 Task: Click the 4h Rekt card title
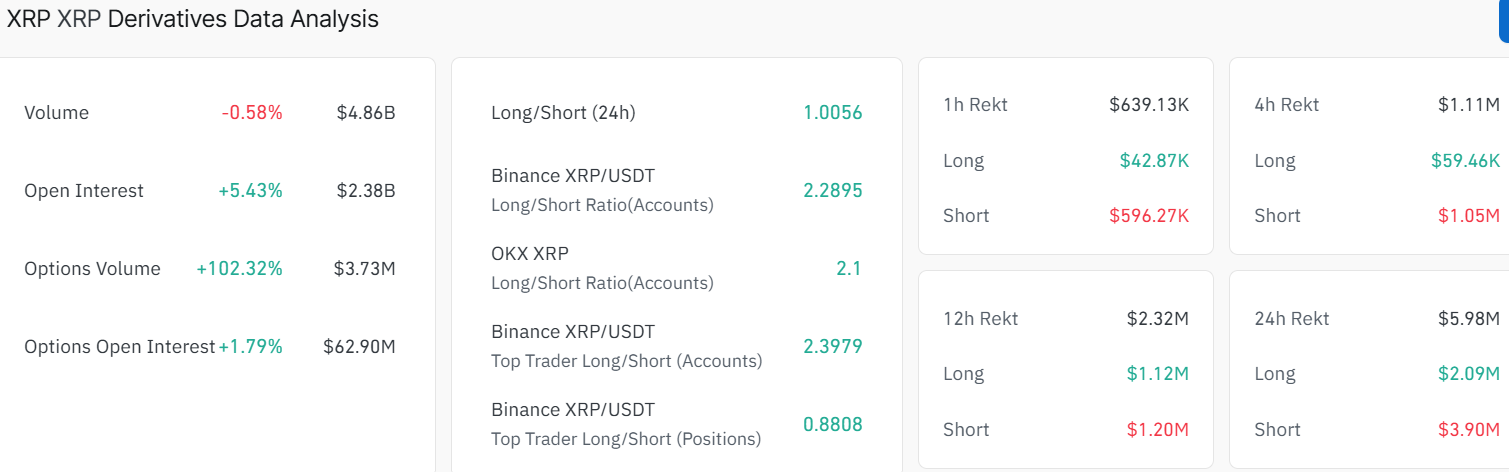(x=1287, y=105)
